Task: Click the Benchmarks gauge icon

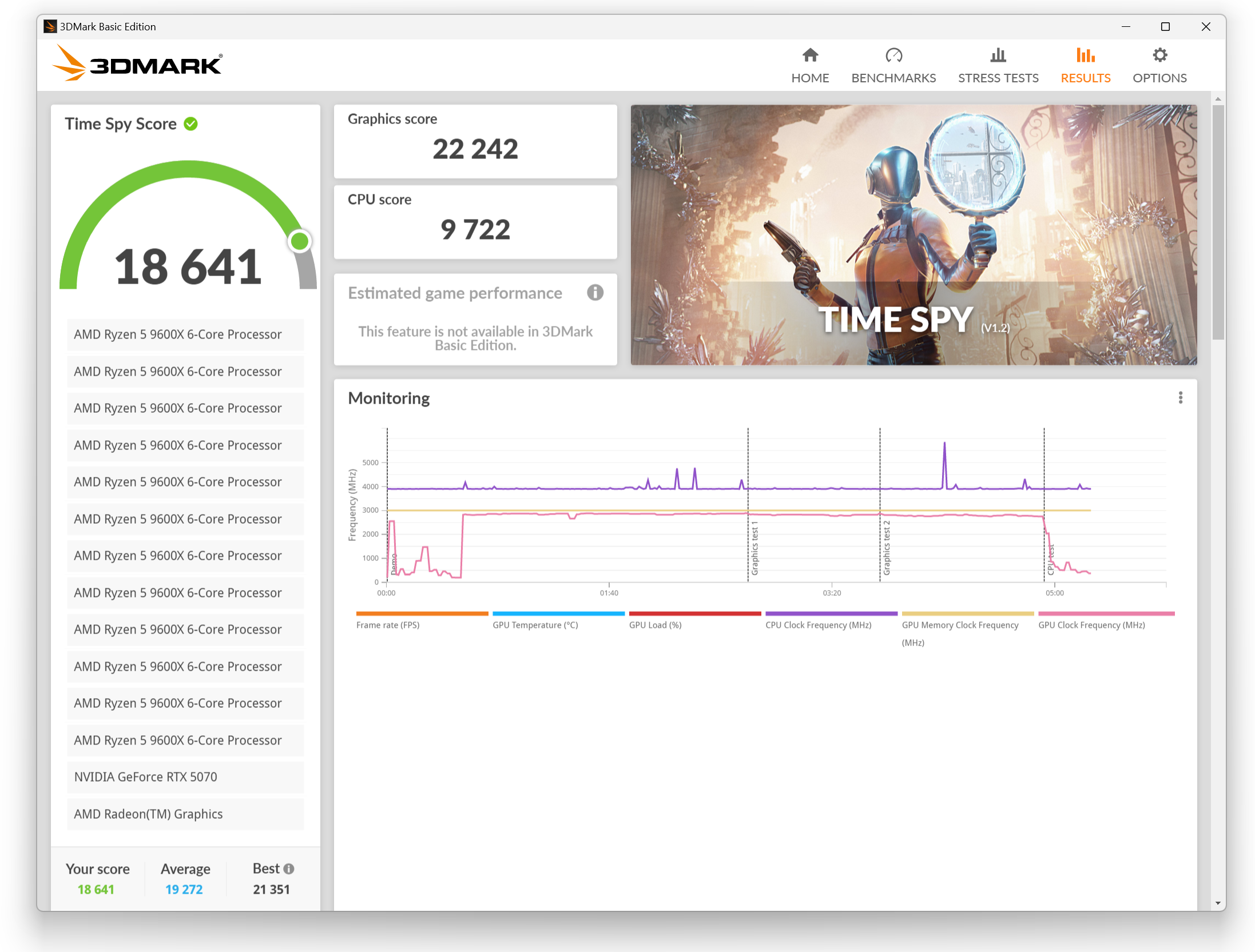Action: [x=893, y=55]
